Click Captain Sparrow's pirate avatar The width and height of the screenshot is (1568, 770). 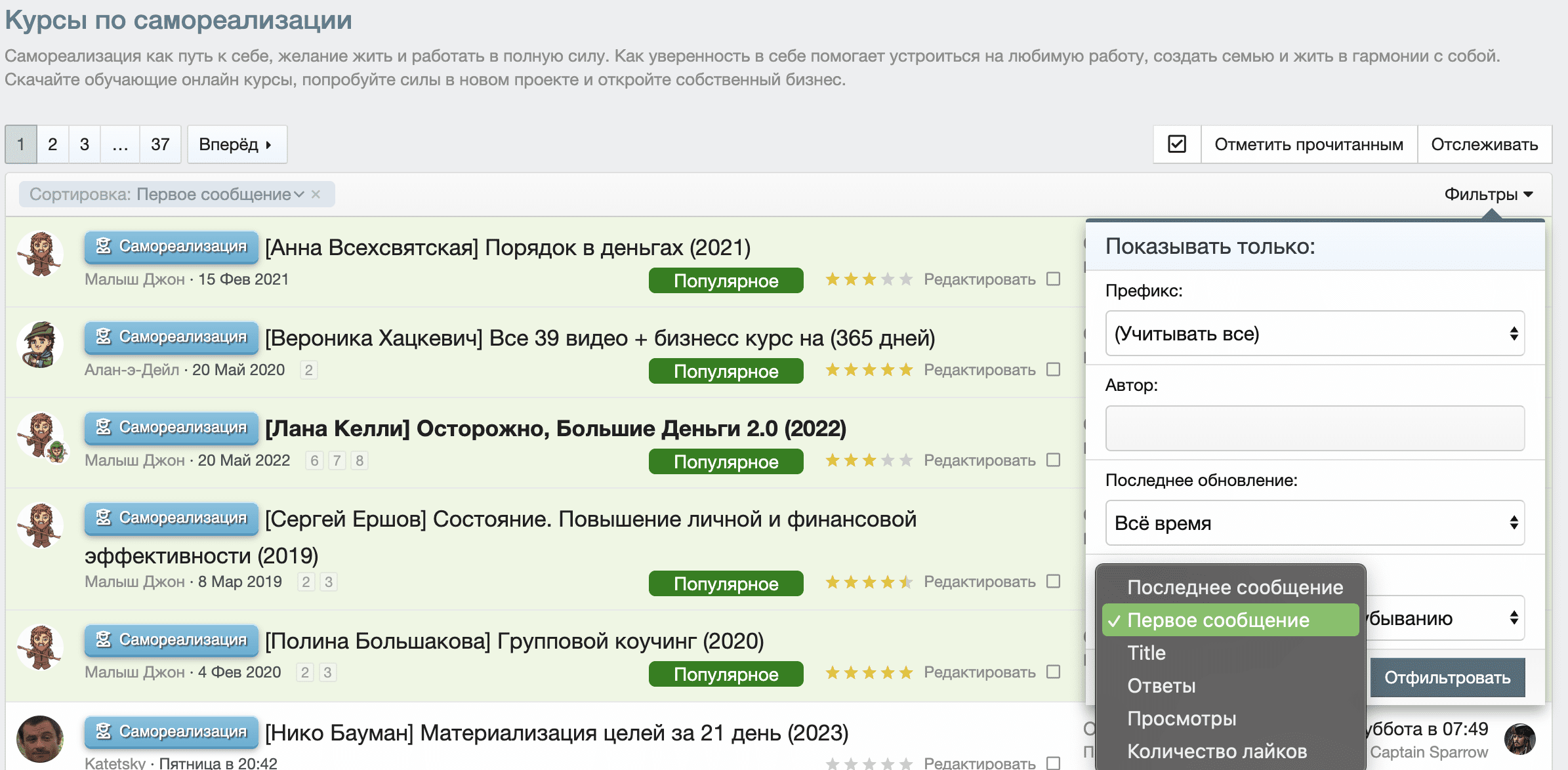(x=1519, y=739)
